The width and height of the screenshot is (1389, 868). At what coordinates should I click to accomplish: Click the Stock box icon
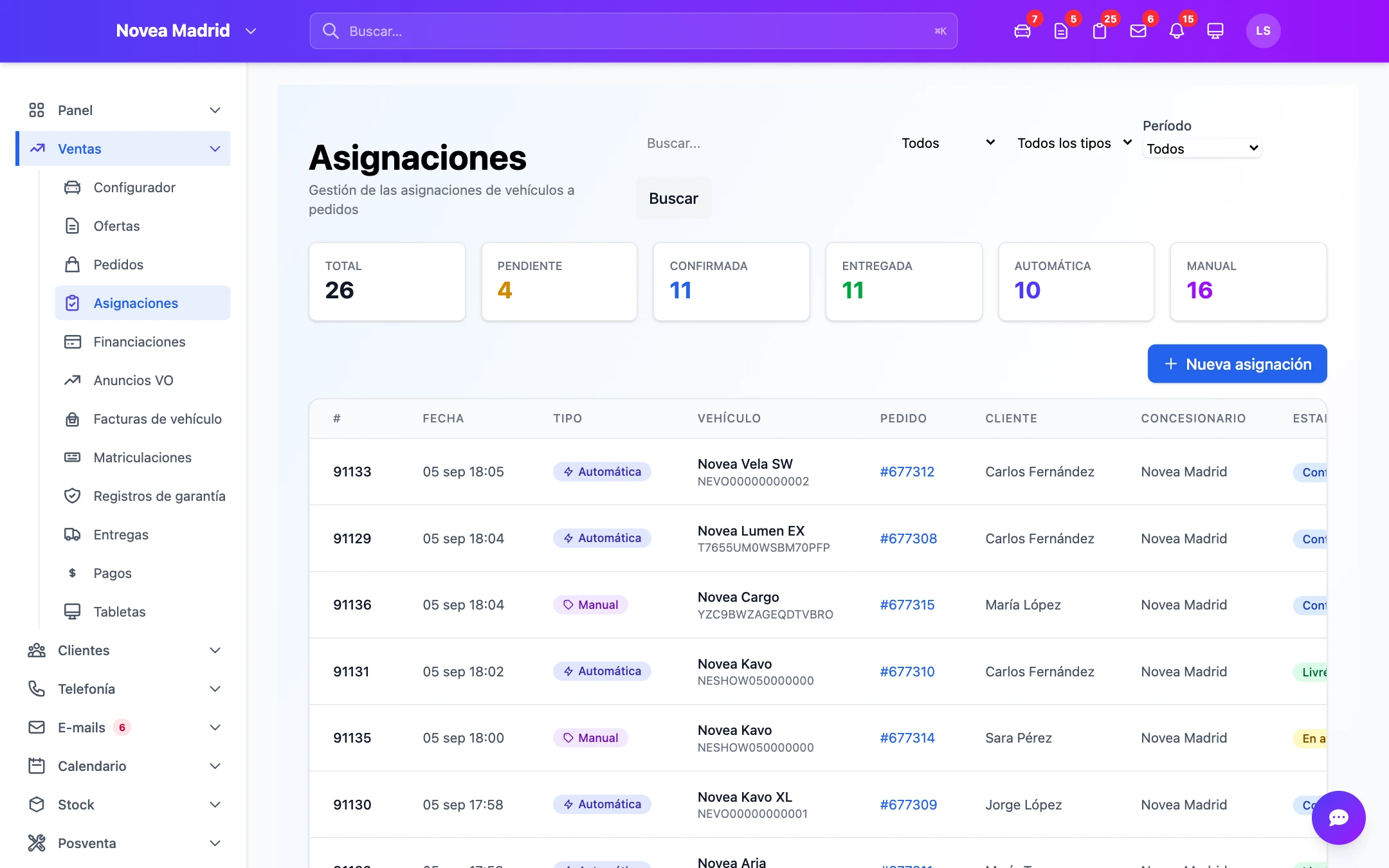click(37, 804)
